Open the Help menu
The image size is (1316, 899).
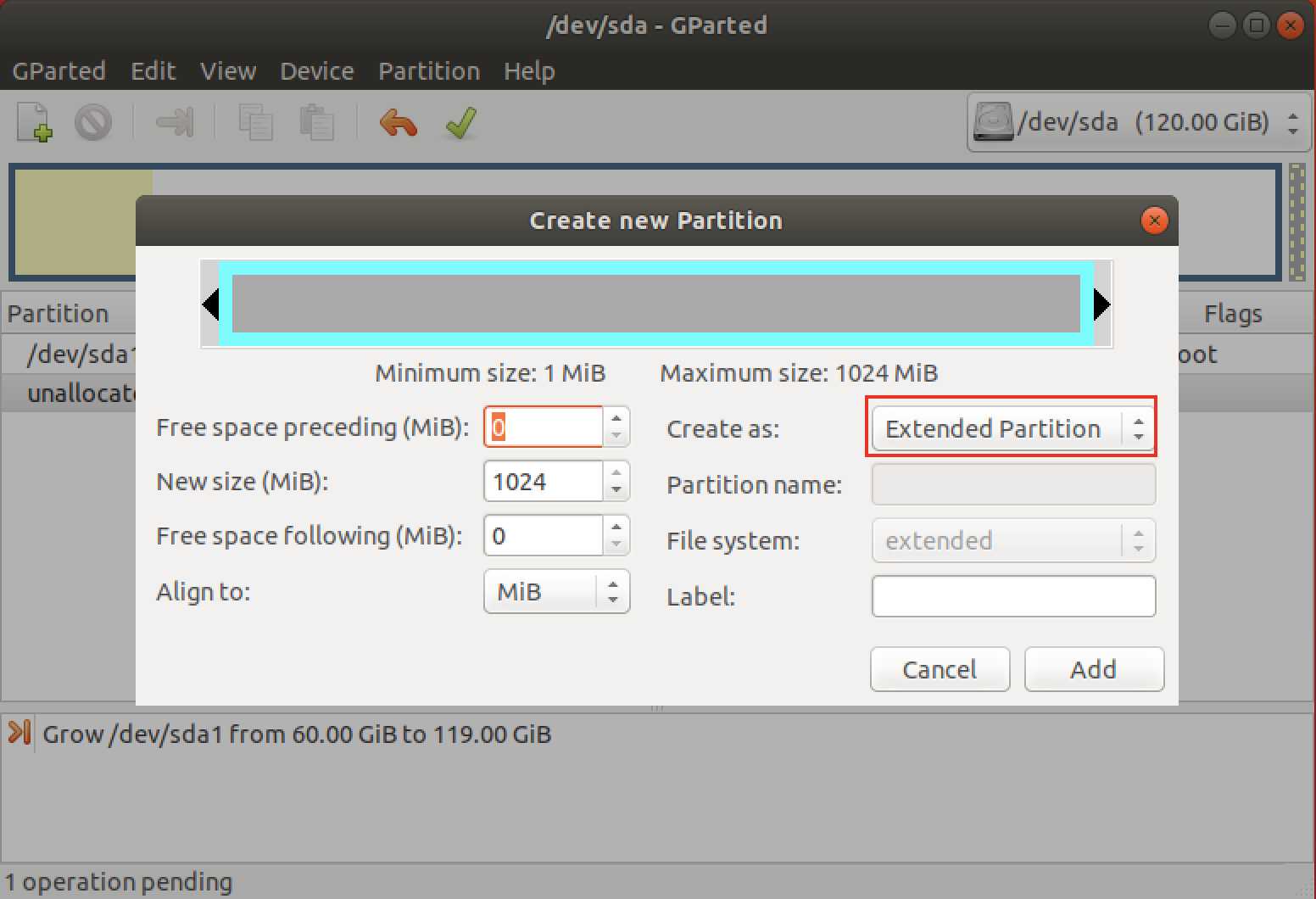click(x=529, y=71)
